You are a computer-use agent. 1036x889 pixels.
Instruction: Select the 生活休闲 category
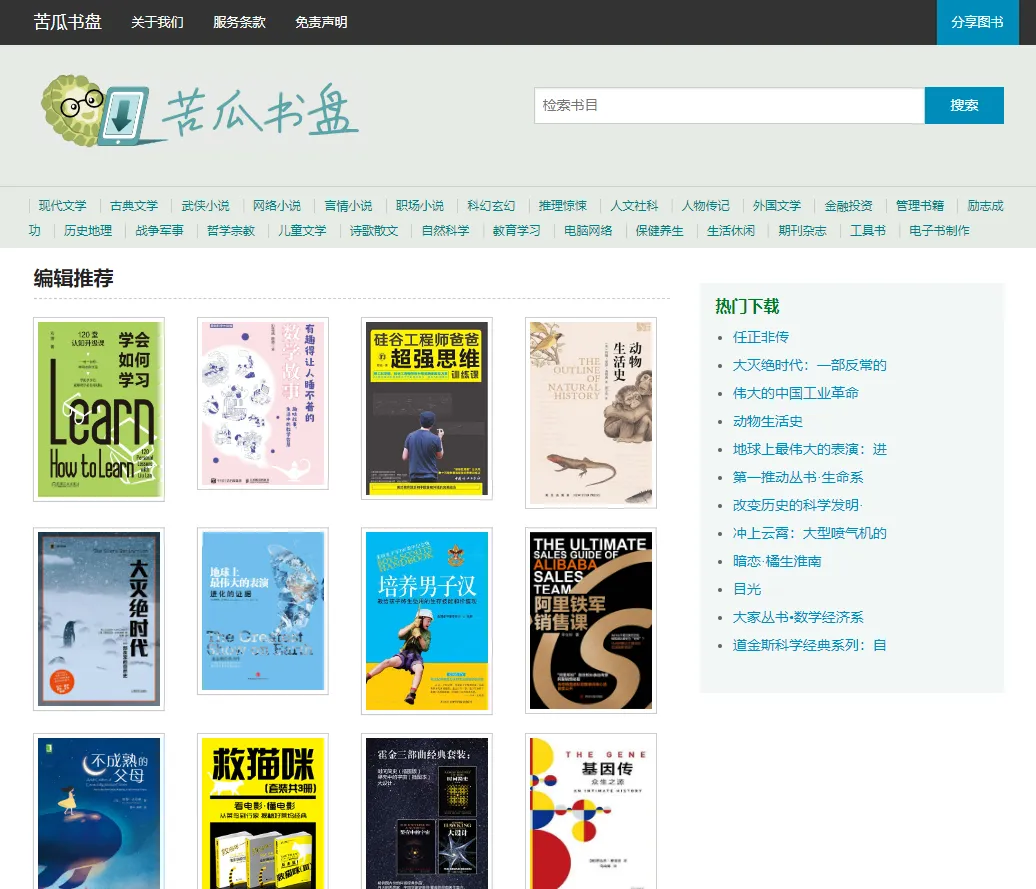click(731, 231)
